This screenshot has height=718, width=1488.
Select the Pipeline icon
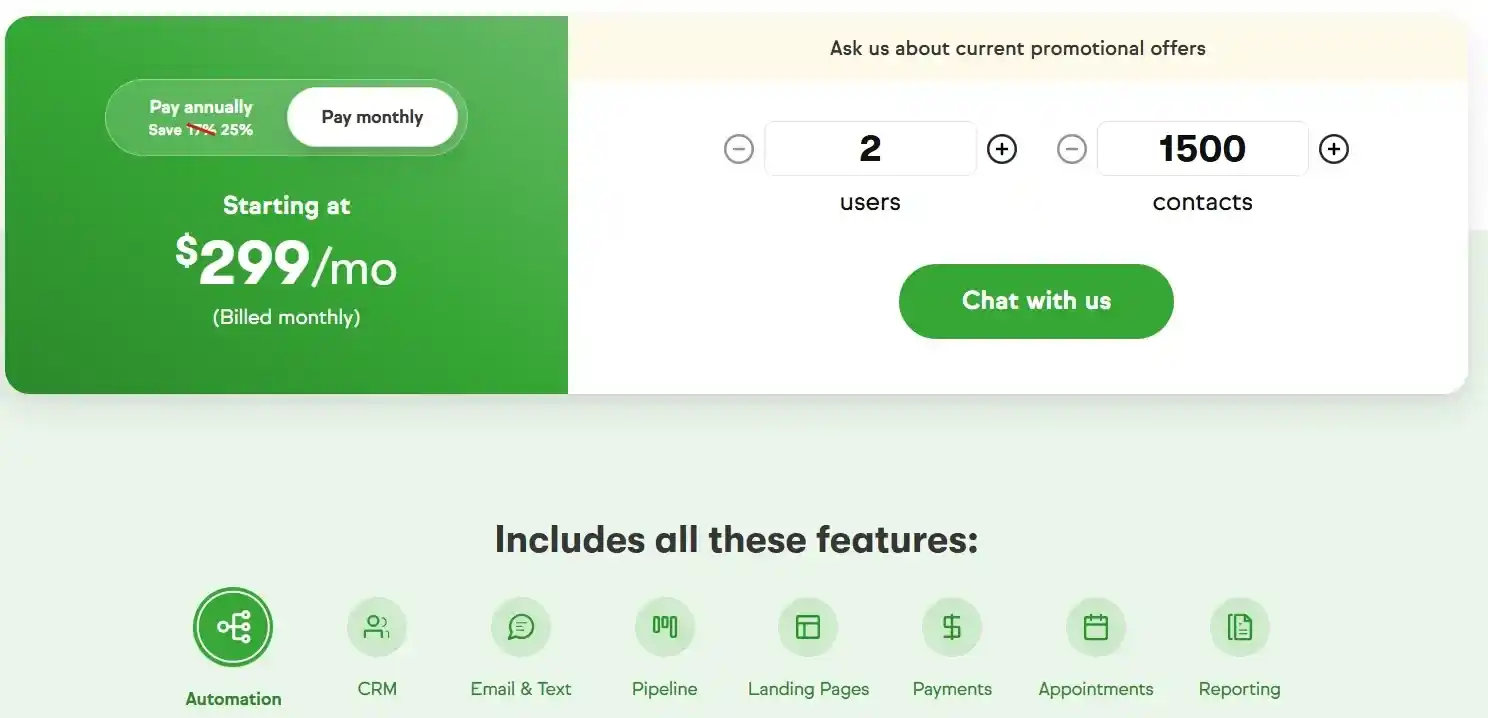664,627
